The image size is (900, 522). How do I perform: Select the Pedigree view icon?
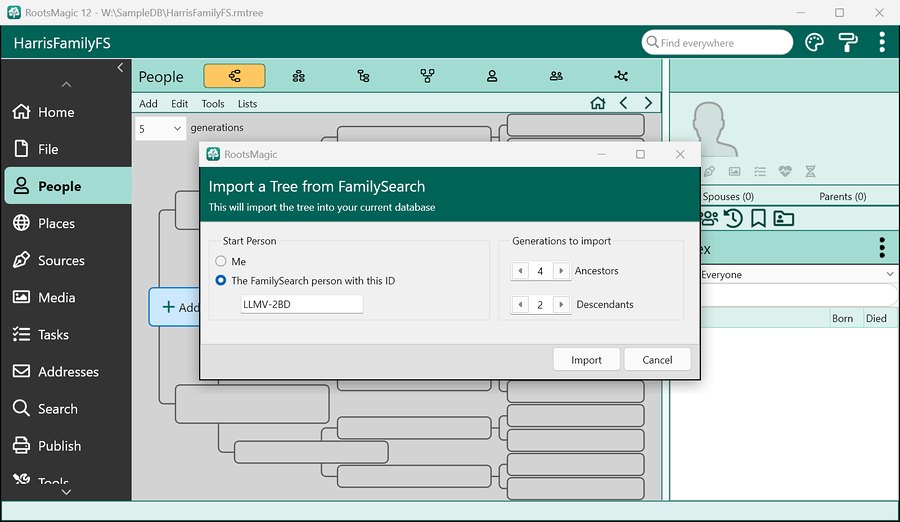pos(234,76)
